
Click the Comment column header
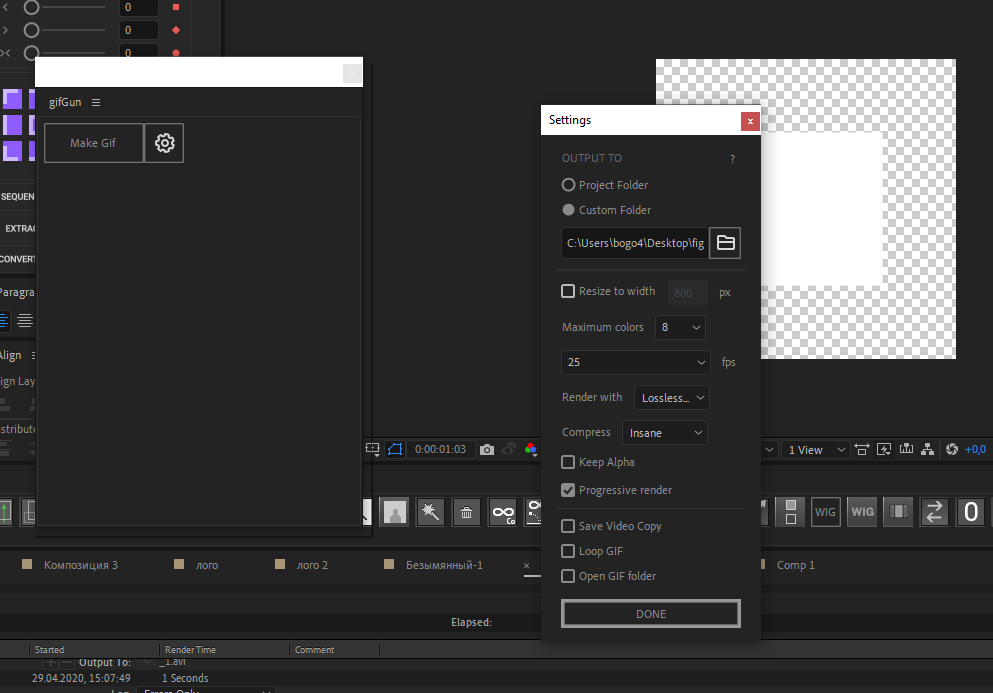314,650
